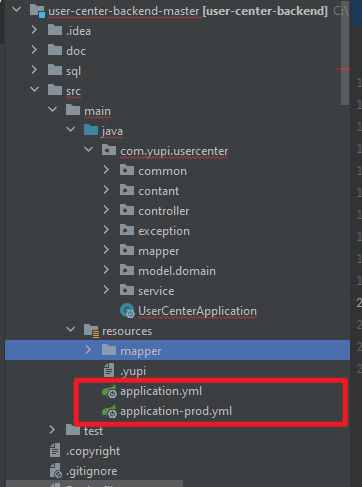Expand the sql folder

pos(34,70)
